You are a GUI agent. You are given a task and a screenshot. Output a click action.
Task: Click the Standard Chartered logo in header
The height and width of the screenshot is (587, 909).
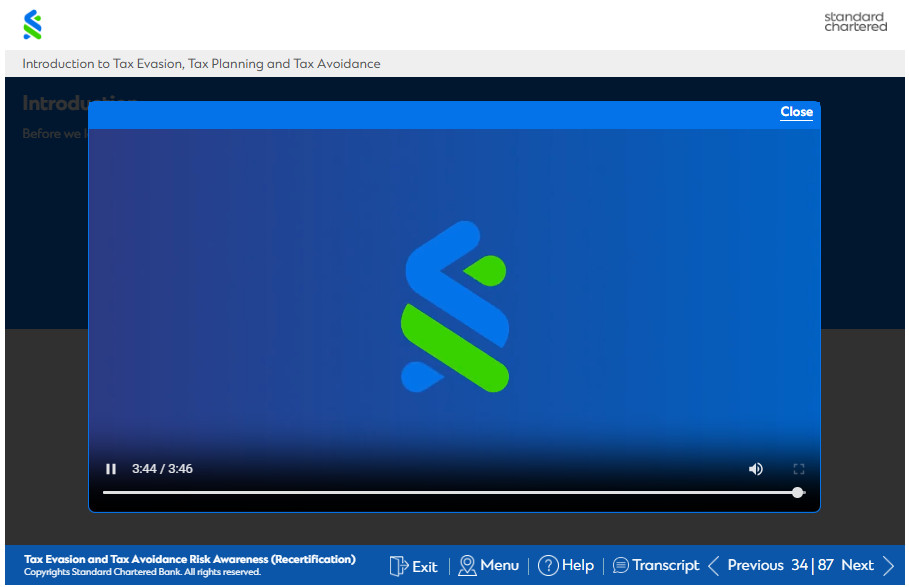[32, 24]
